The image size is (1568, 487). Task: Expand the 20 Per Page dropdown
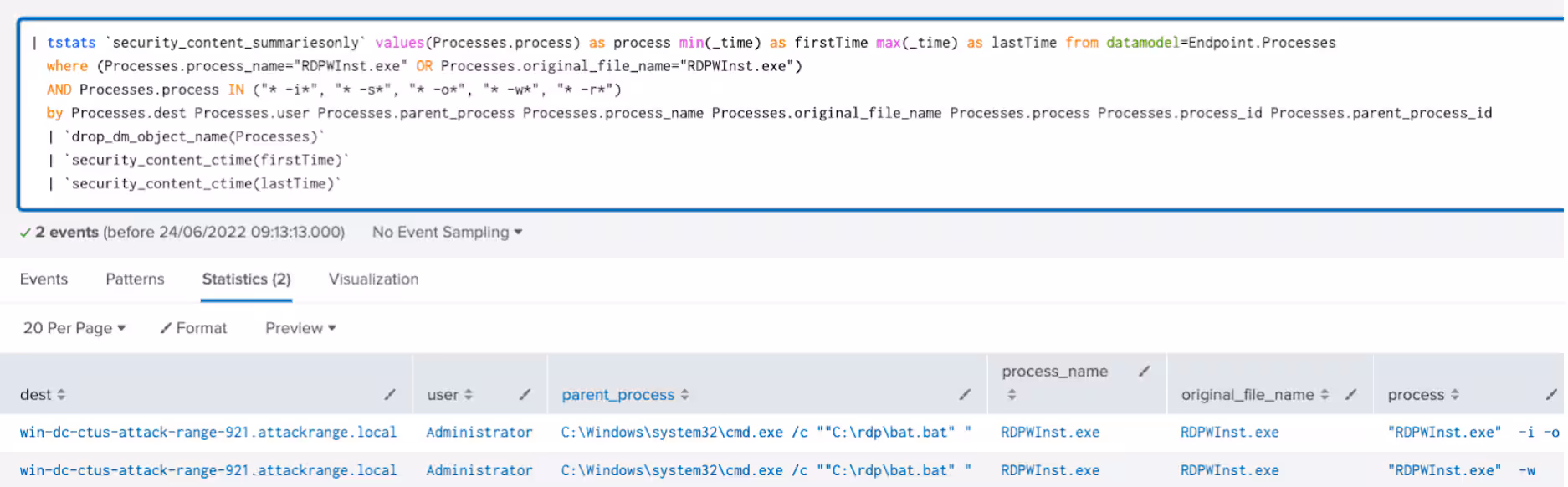click(x=74, y=328)
